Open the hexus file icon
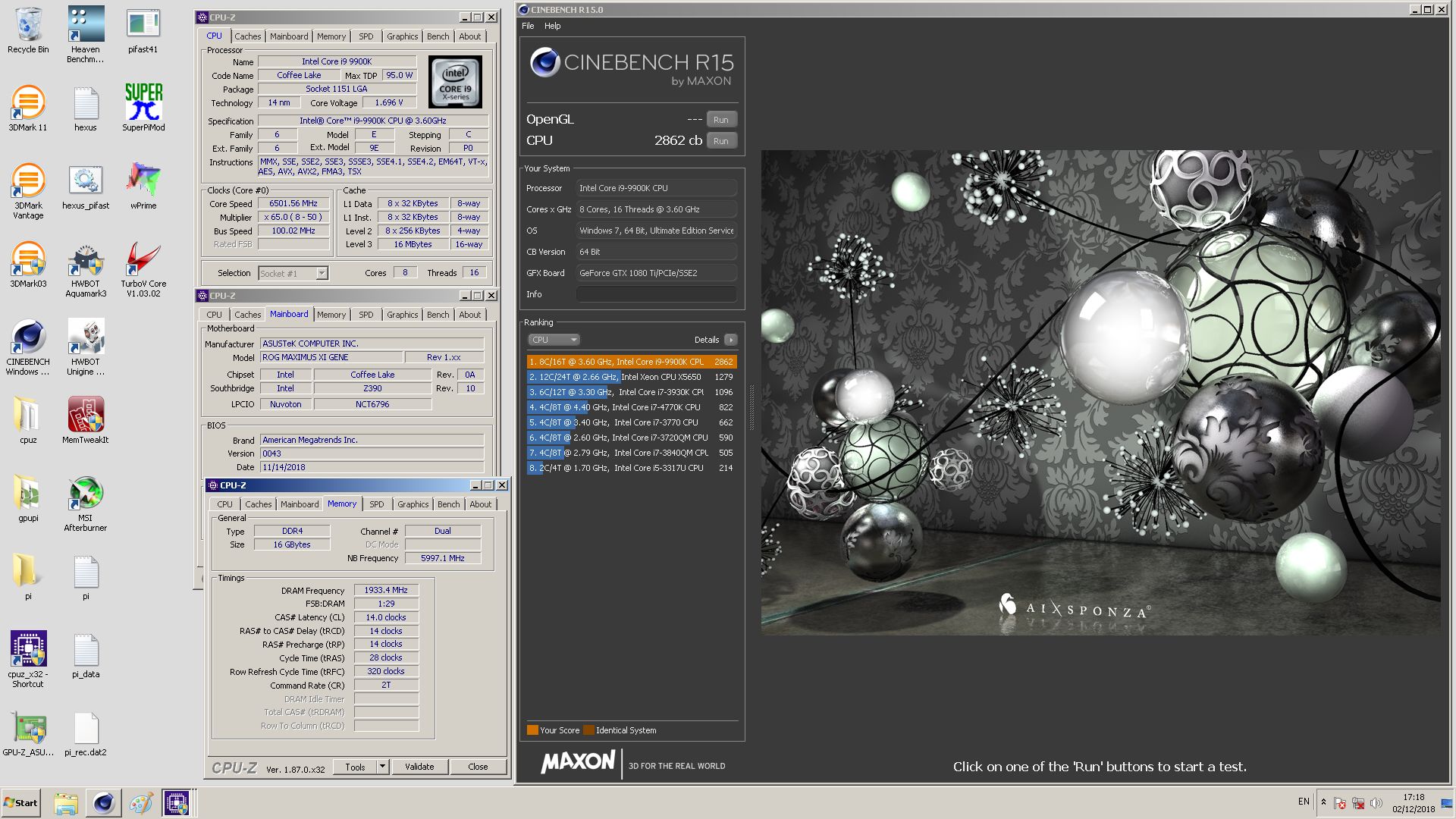The width and height of the screenshot is (1456, 819). coord(86,108)
